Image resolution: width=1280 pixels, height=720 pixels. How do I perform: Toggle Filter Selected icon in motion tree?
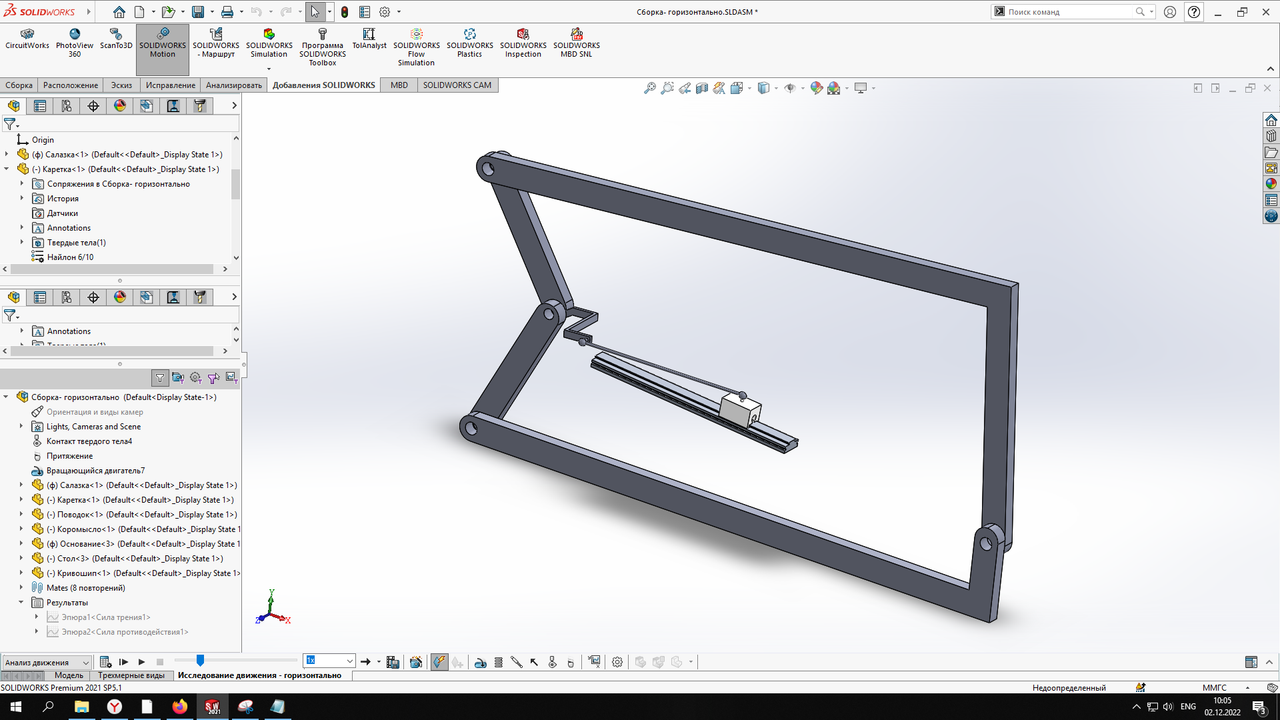point(213,377)
